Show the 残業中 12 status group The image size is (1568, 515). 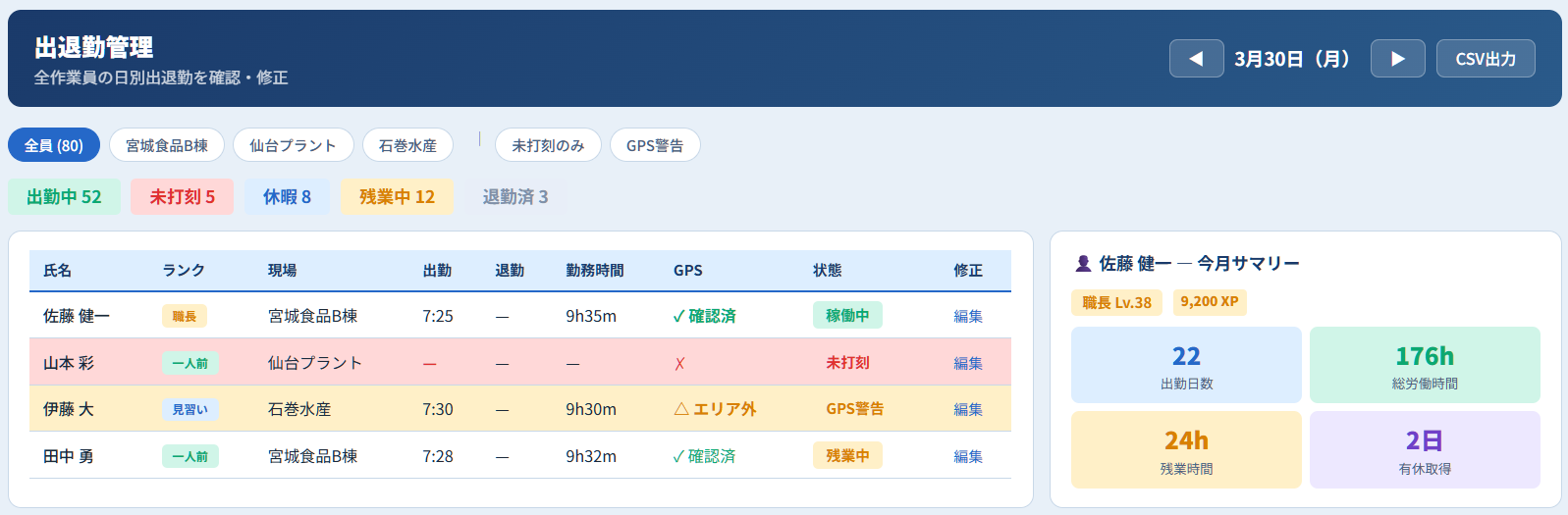pos(397,197)
